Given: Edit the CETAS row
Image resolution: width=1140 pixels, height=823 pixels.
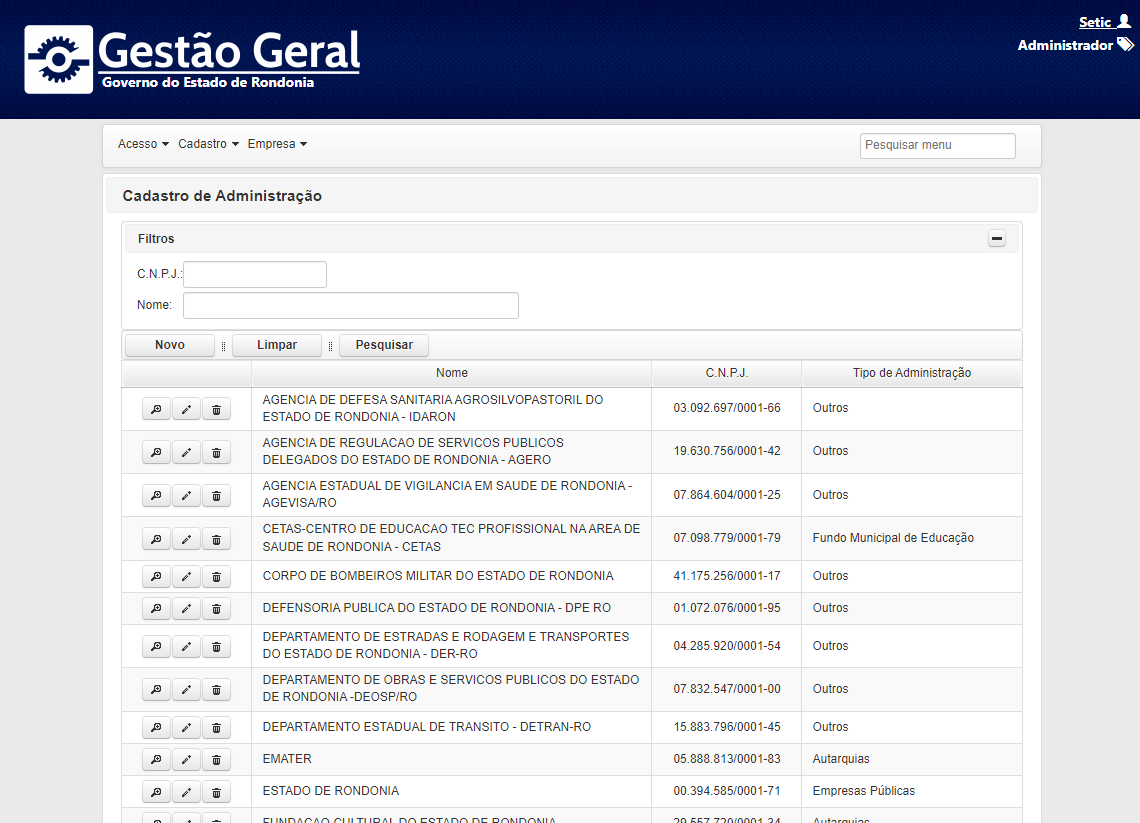Looking at the screenshot, I should pos(186,539).
